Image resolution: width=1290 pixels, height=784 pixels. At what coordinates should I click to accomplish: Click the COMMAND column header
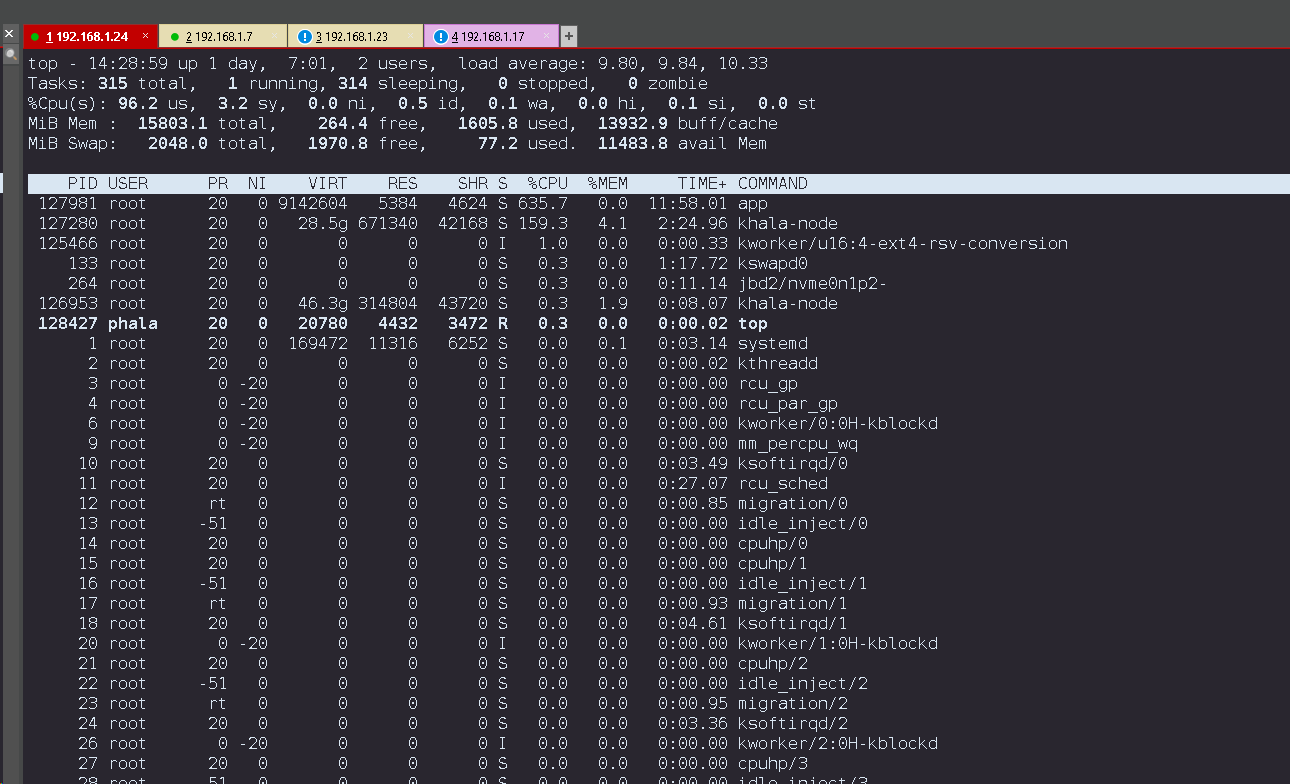point(772,184)
